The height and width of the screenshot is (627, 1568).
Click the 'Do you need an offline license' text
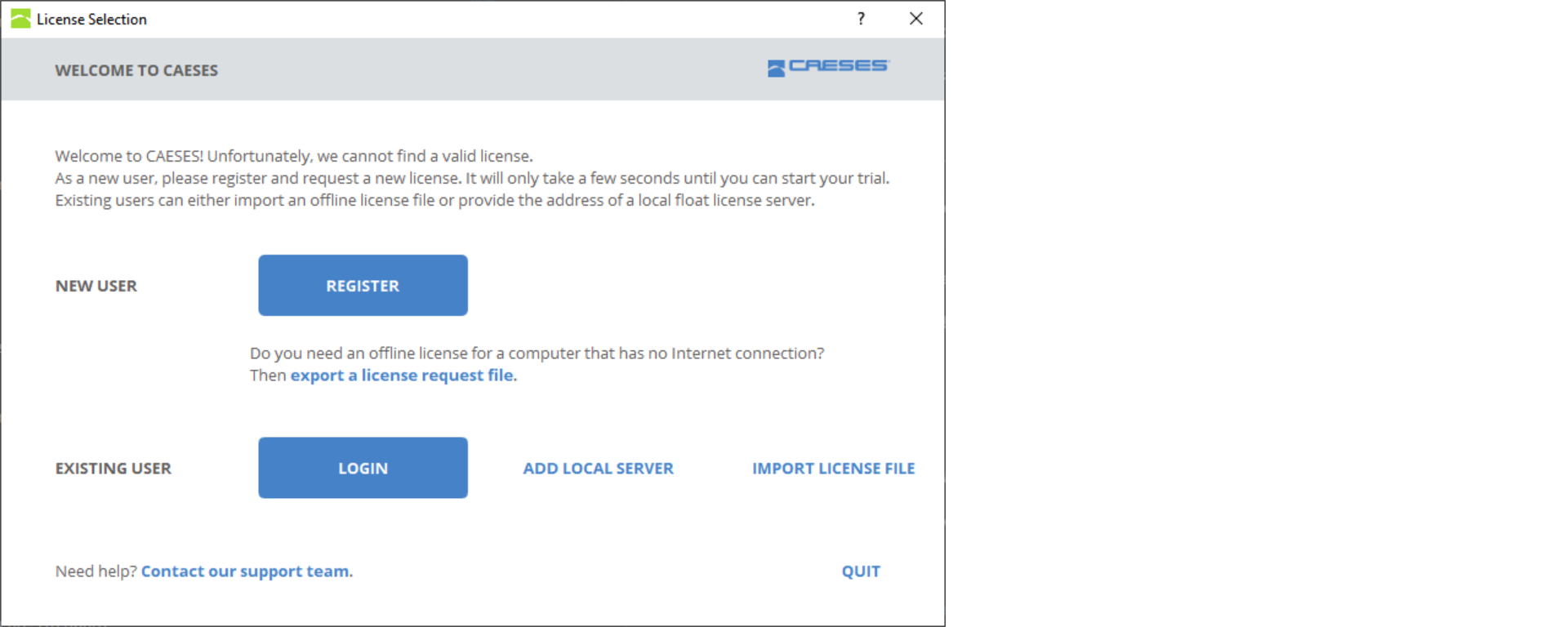click(537, 354)
